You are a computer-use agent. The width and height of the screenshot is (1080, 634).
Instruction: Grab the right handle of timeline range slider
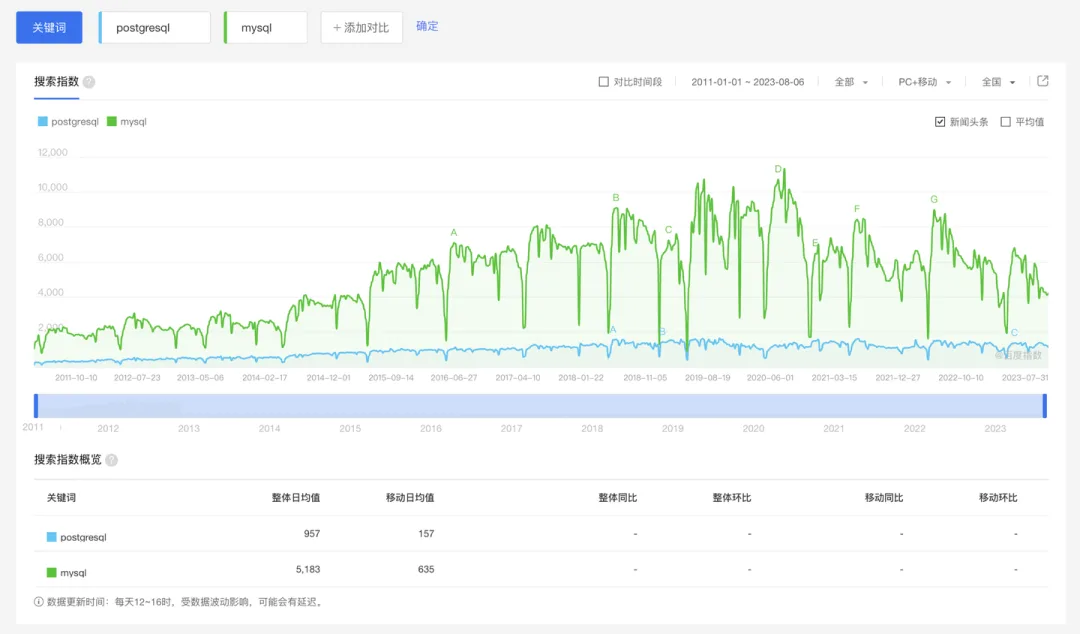tap(1045, 406)
